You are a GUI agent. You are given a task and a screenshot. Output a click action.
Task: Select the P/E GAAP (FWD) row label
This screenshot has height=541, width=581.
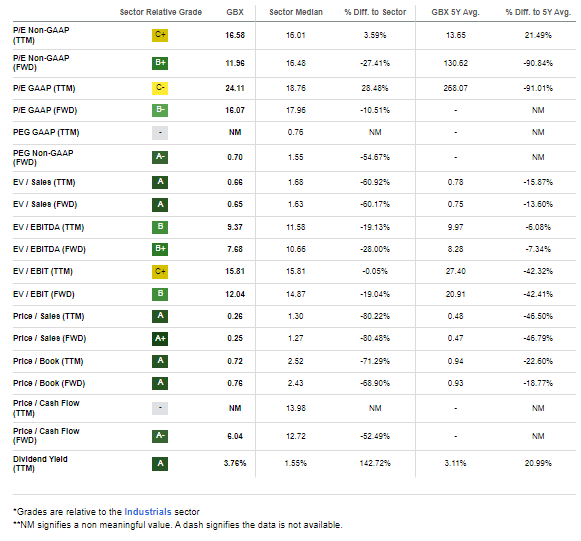coord(45,110)
